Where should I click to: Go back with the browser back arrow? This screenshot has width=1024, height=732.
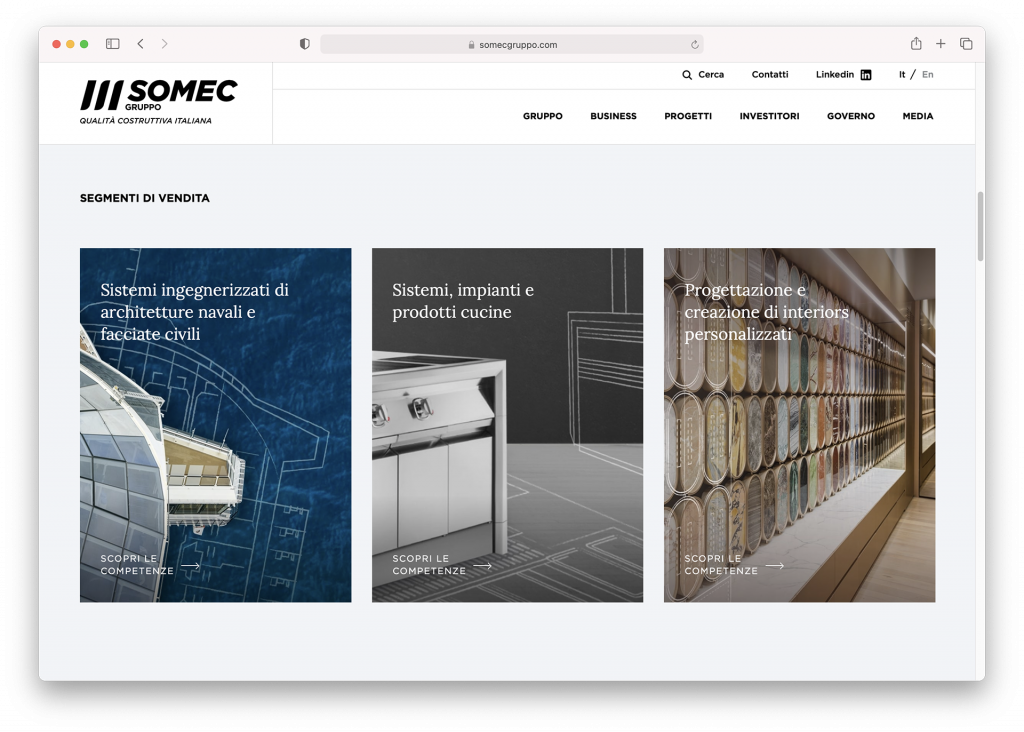click(x=140, y=44)
